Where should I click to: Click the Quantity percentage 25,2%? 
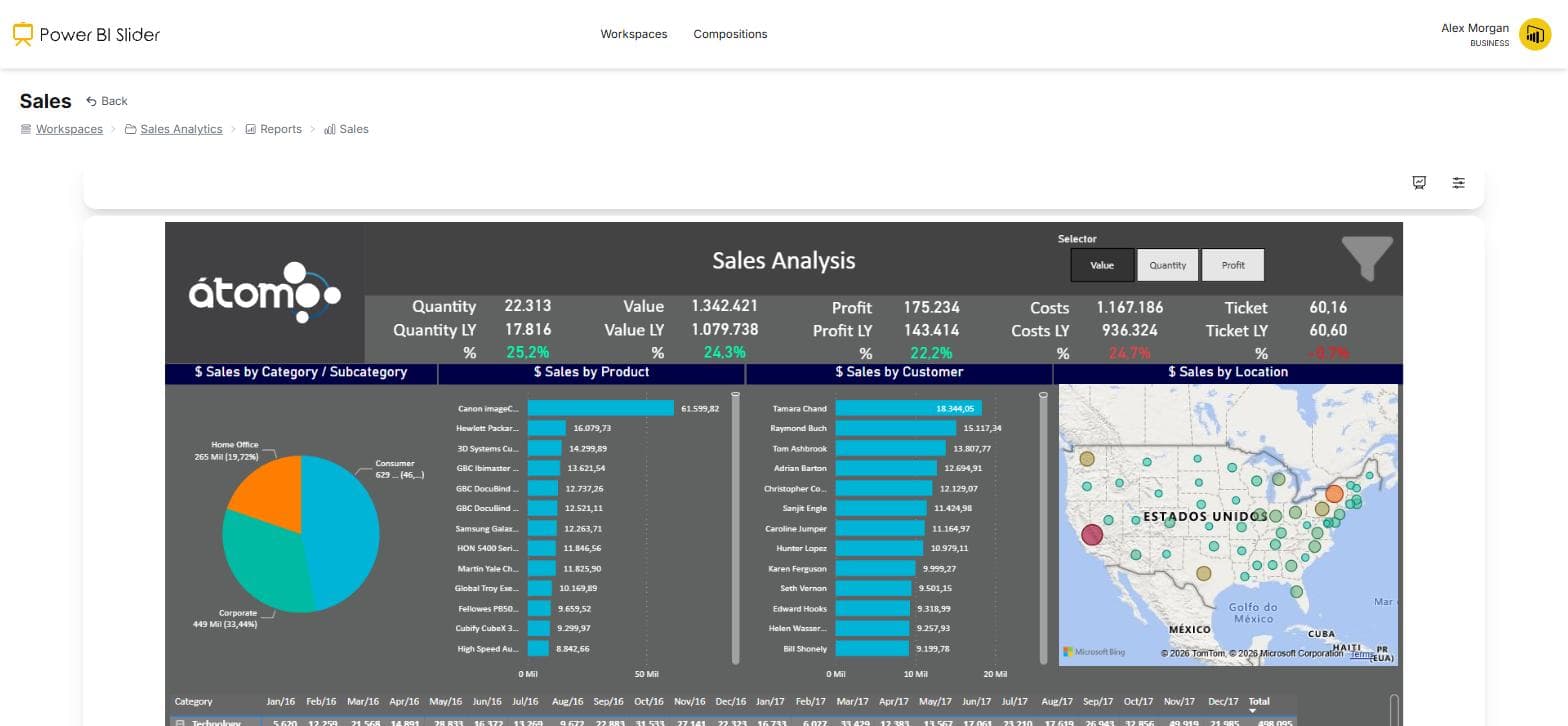pos(528,352)
